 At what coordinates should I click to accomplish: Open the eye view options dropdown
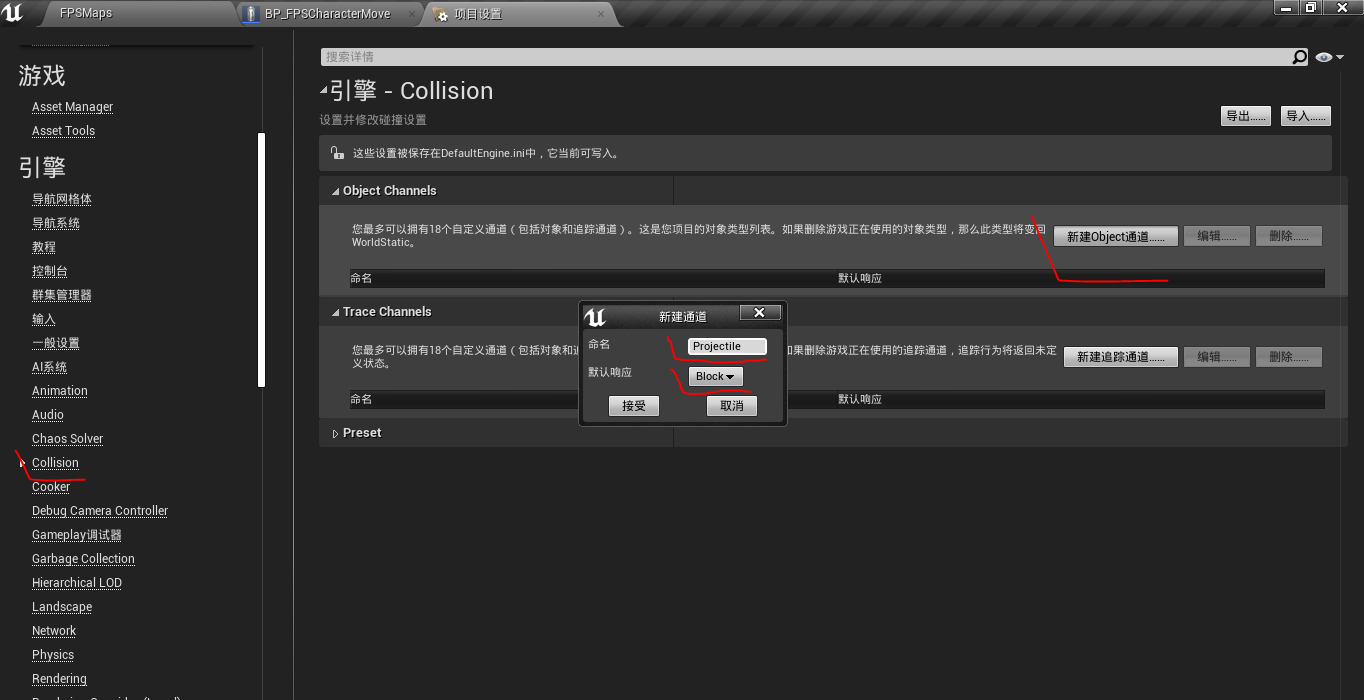[x=1329, y=57]
